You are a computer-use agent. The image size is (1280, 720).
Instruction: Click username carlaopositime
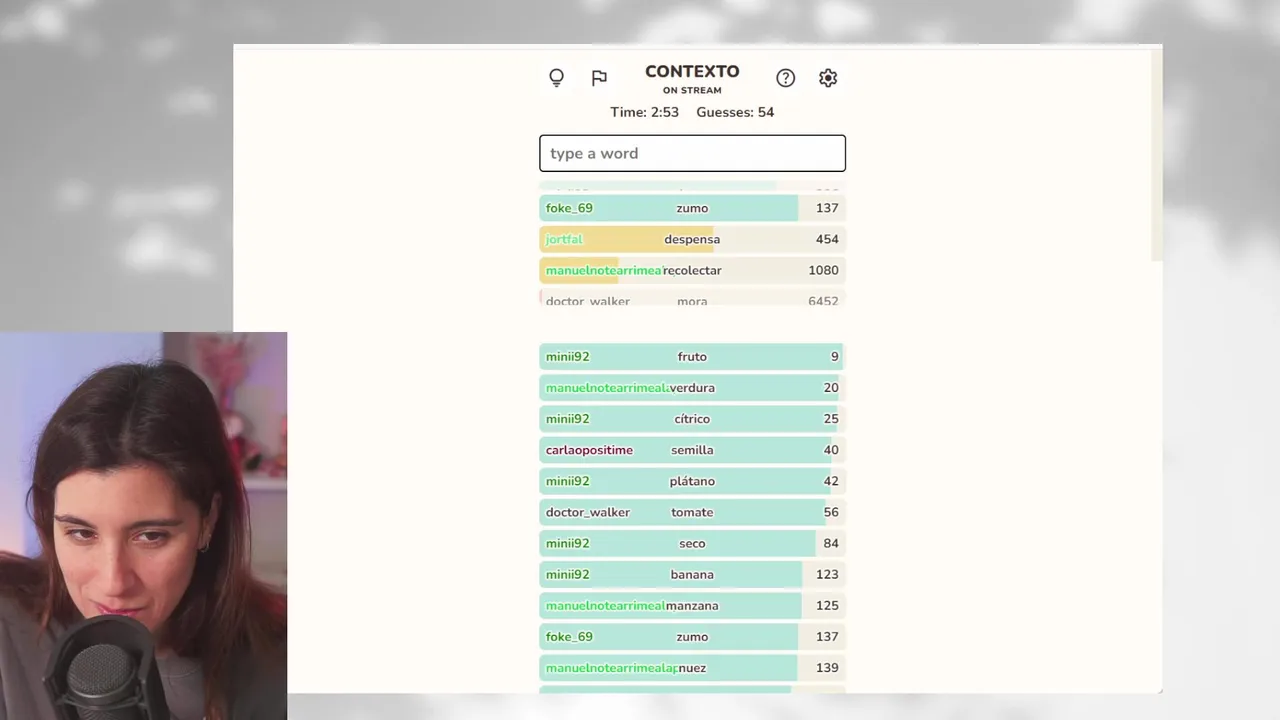tap(589, 450)
